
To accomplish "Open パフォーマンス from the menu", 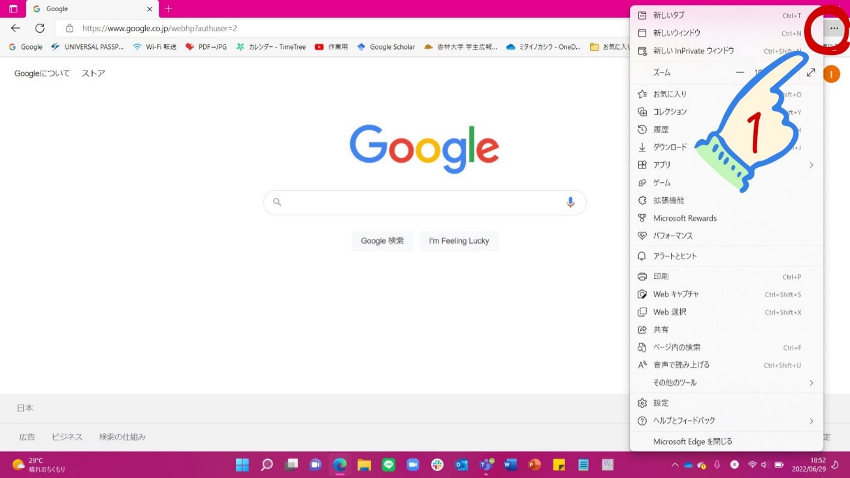I will pyautogui.click(x=726, y=236).
